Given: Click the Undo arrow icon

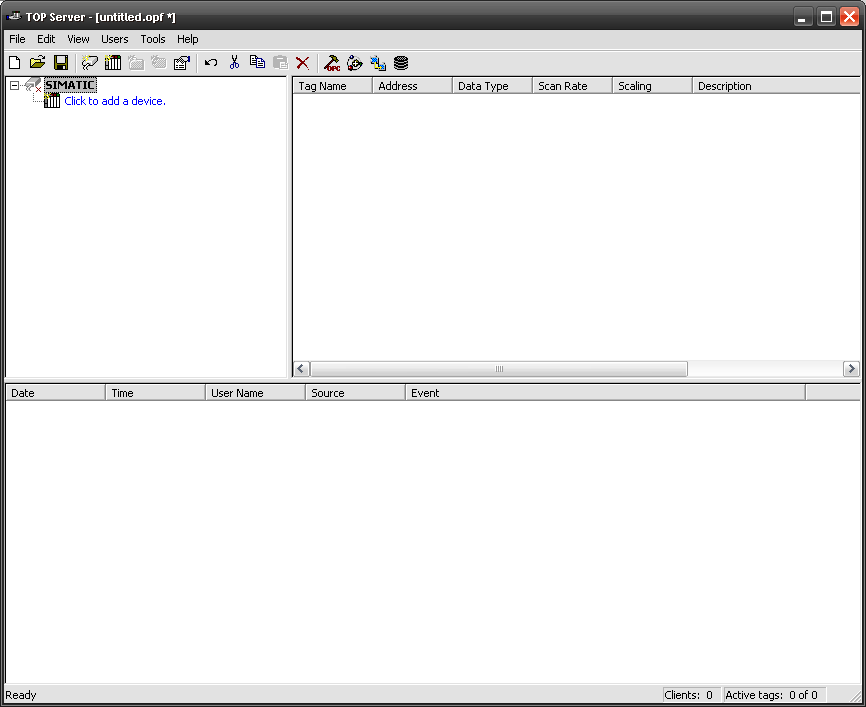Looking at the screenshot, I should (211, 63).
